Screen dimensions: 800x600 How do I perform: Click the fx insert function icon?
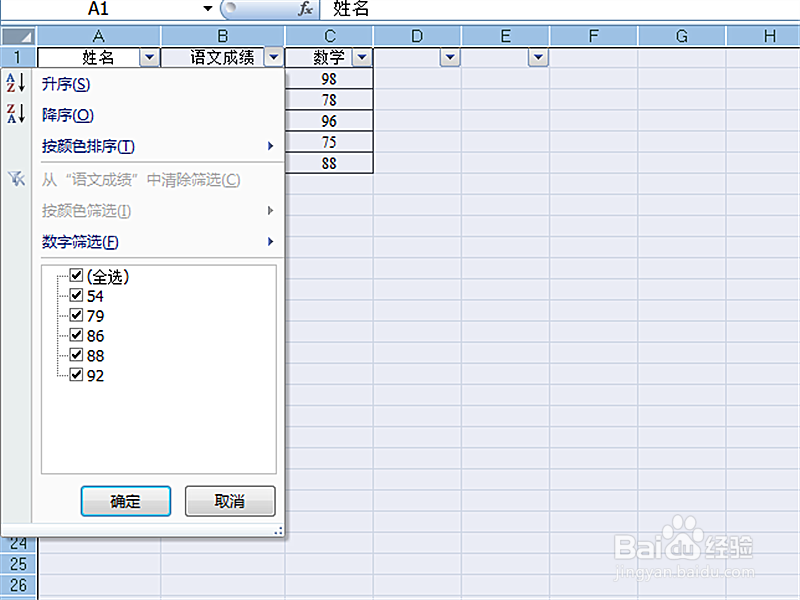305,9
